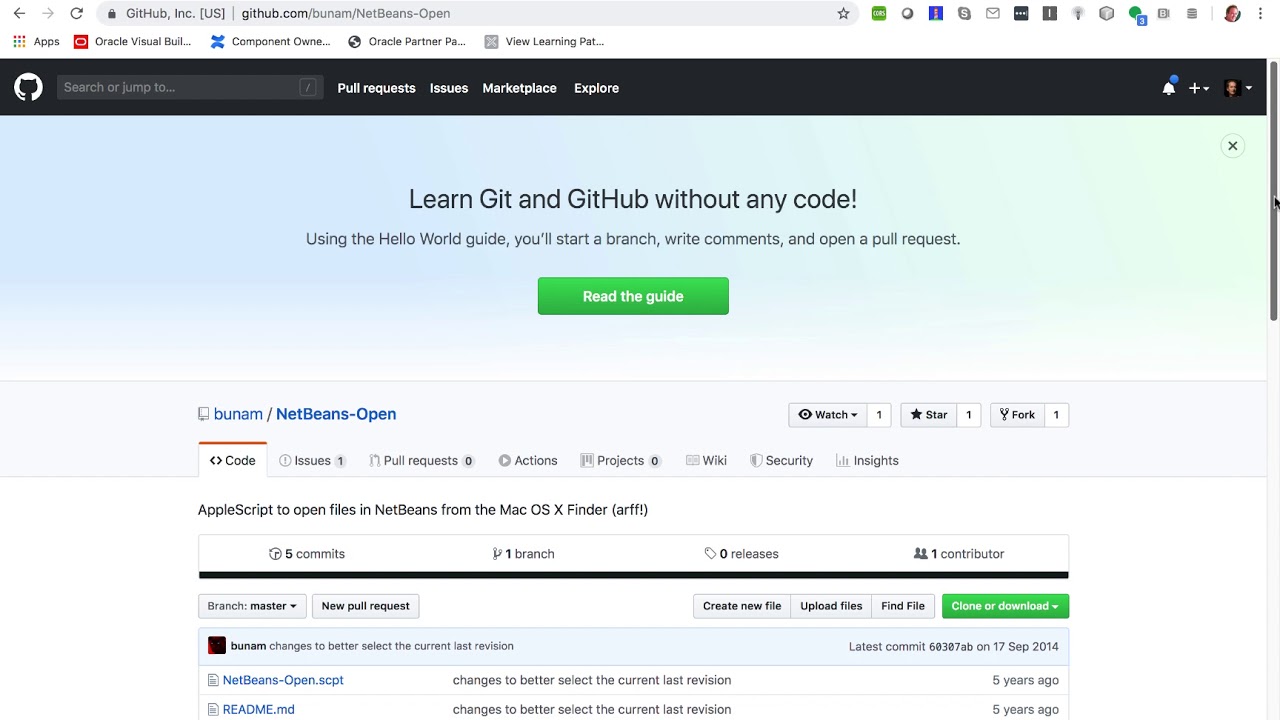Click the green CORS extension icon

coord(879,13)
